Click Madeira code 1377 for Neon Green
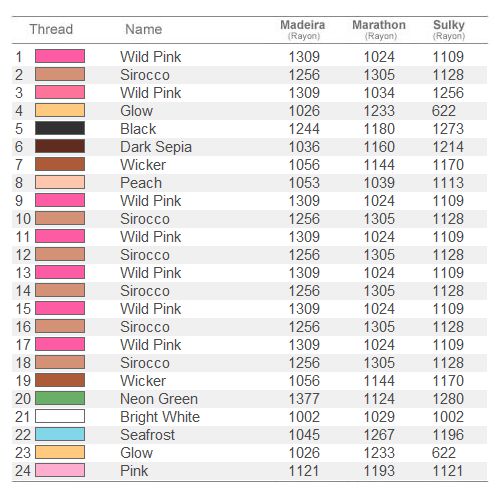Image resolution: width=500 pixels, height=492 pixels. (304, 399)
